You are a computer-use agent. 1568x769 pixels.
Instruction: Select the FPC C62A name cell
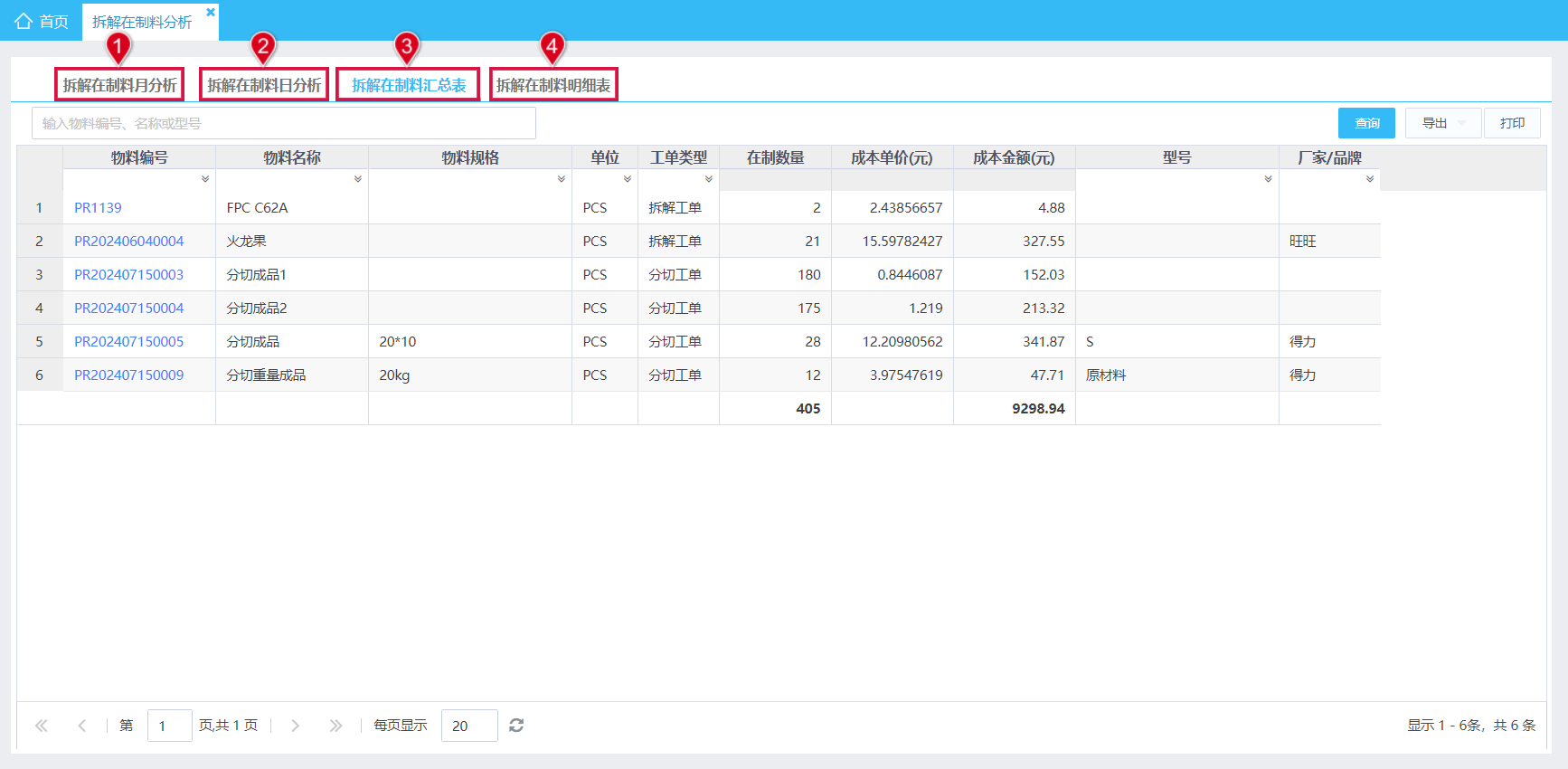292,208
